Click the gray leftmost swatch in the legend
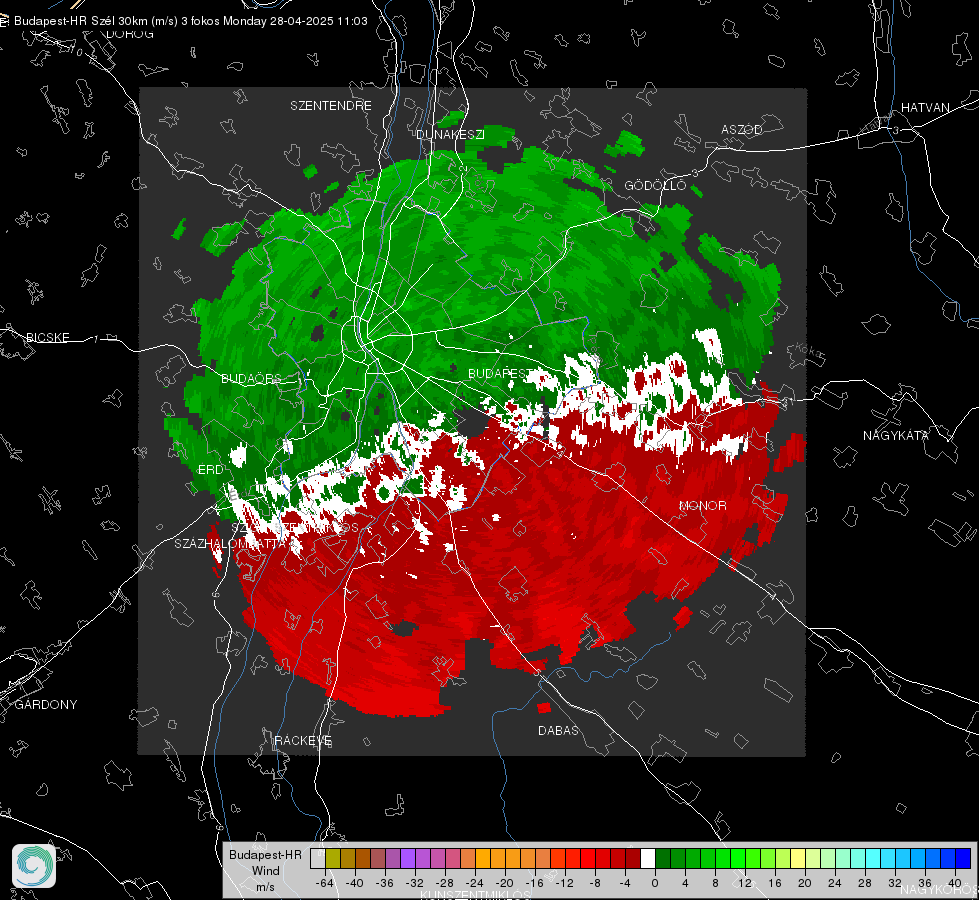979x900 pixels. [318, 858]
